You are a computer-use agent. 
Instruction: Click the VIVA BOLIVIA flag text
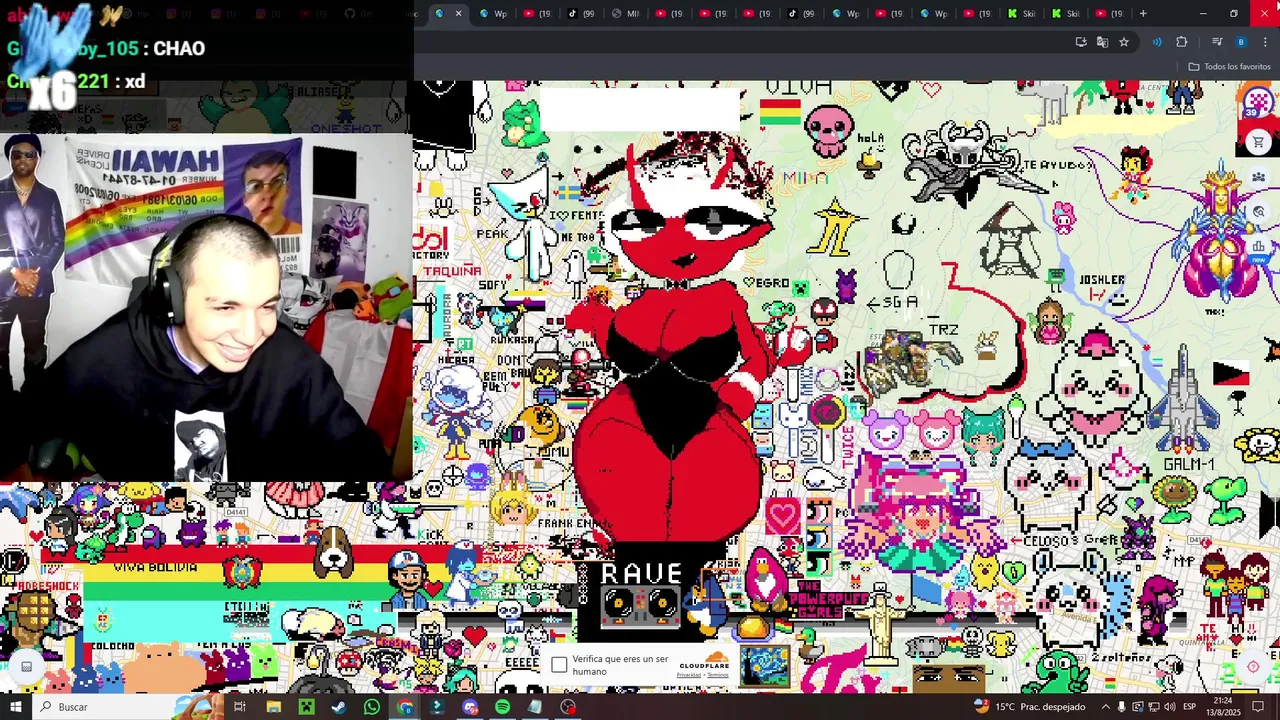click(155, 567)
